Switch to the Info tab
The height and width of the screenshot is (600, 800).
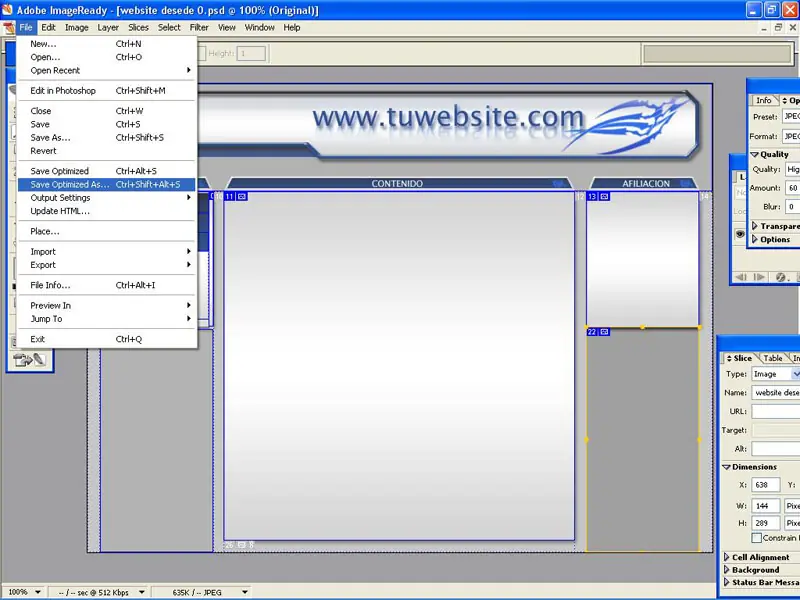tap(763, 101)
